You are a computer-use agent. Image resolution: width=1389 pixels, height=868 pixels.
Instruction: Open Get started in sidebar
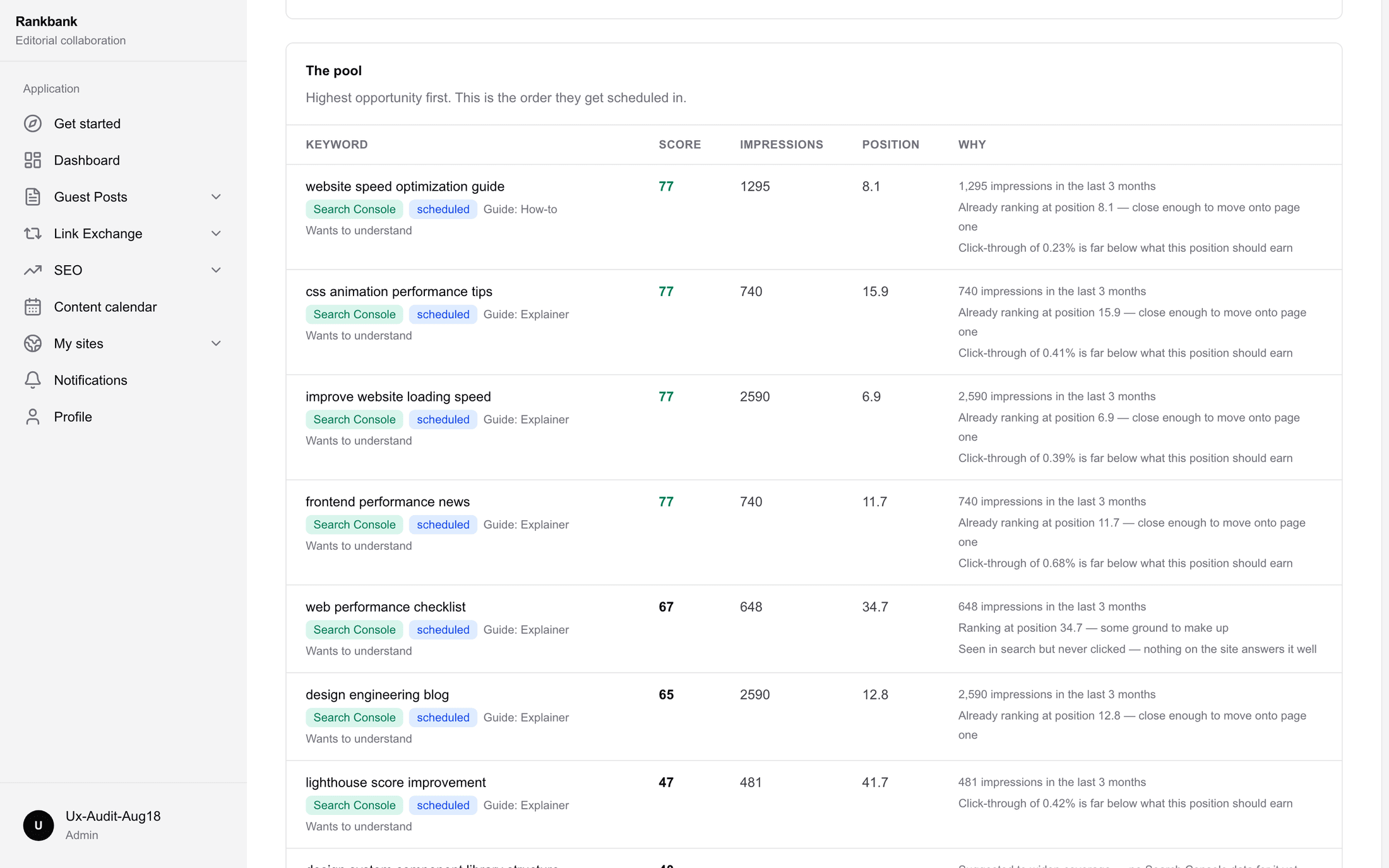pos(123,124)
